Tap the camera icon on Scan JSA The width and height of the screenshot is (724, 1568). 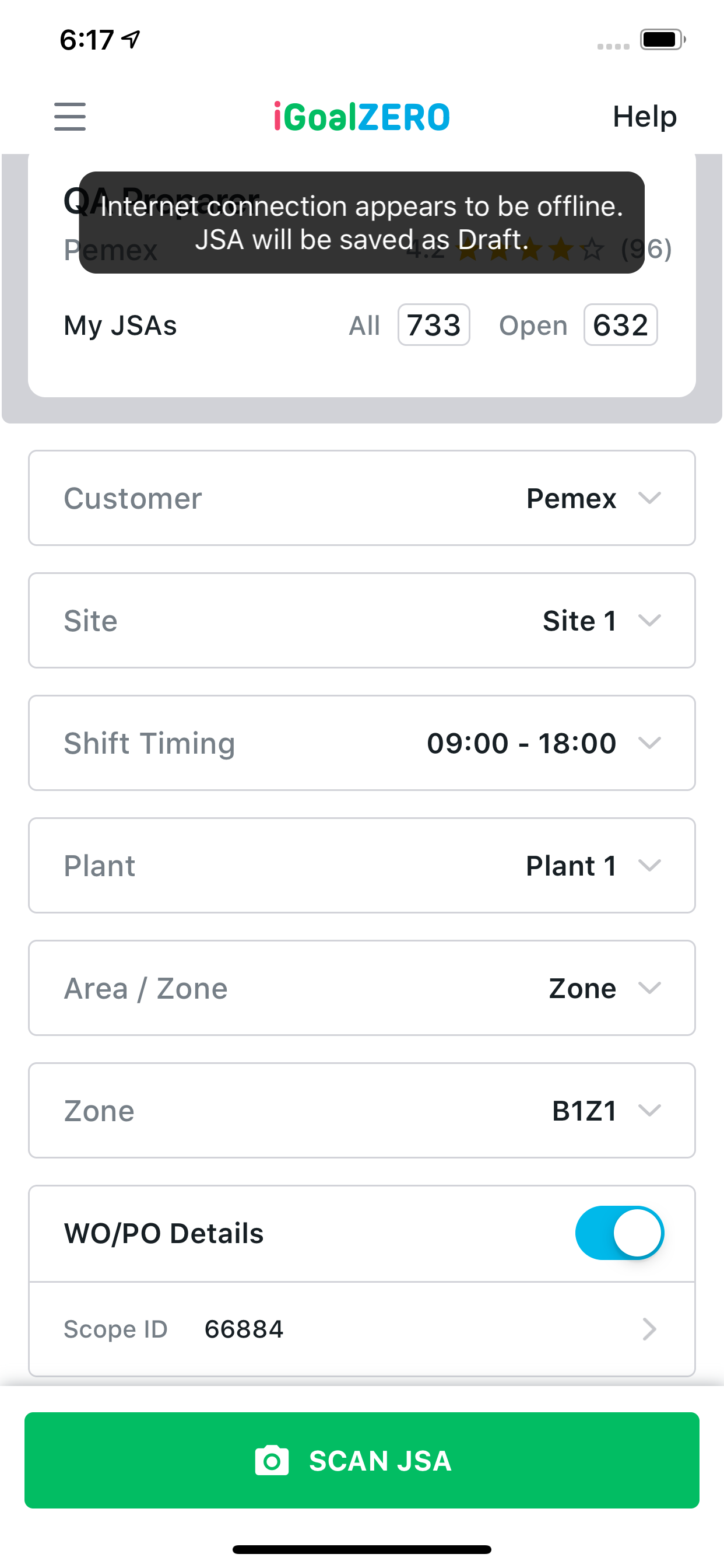point(271,1460)
